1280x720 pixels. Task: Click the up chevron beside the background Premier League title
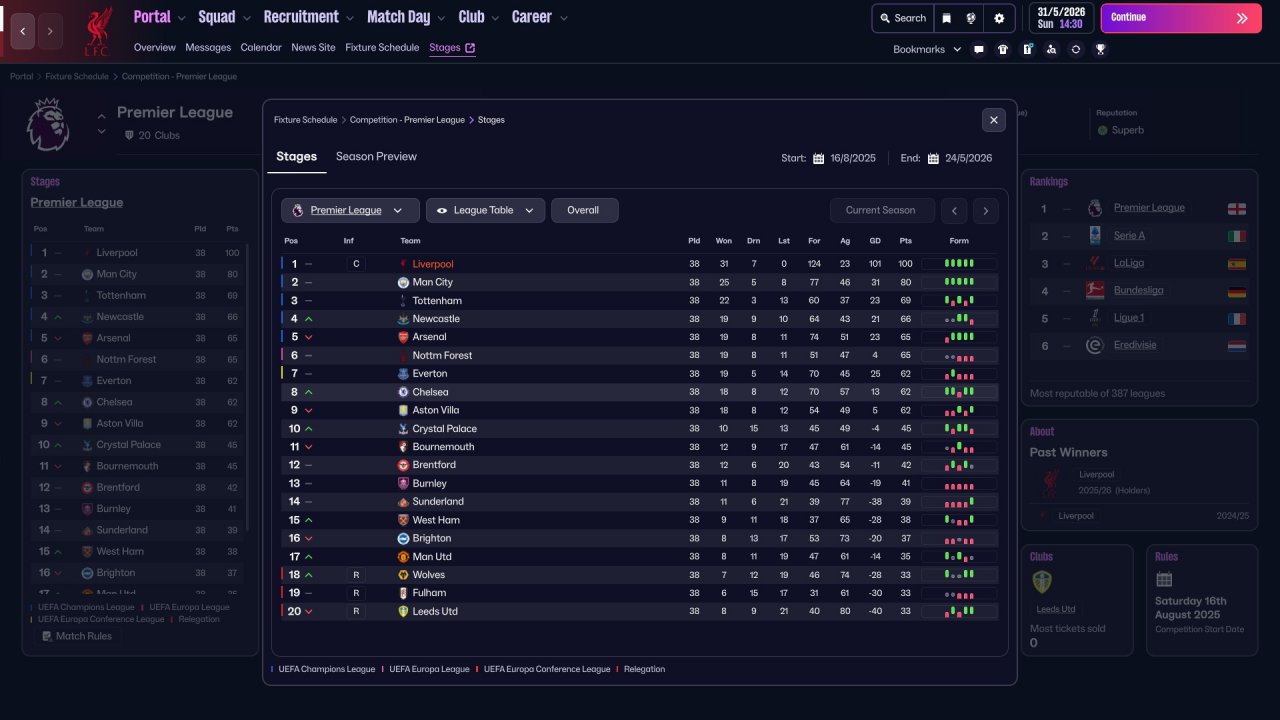click(102, 115)
